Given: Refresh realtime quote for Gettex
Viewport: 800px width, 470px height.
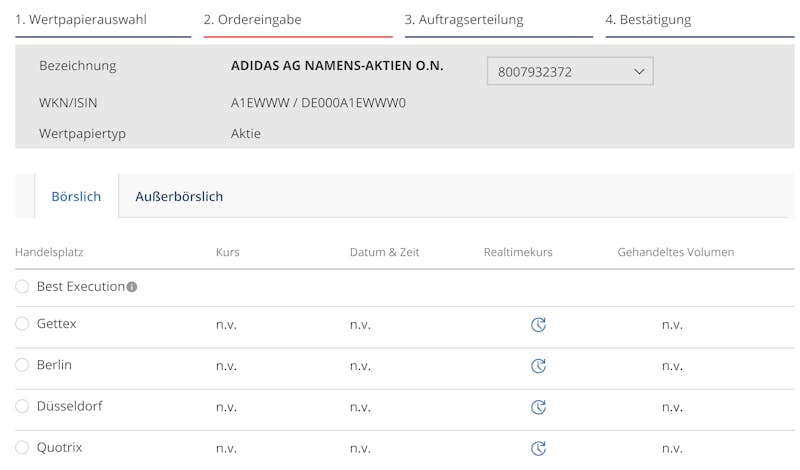Looking at the screenshot, I should 538,325.
